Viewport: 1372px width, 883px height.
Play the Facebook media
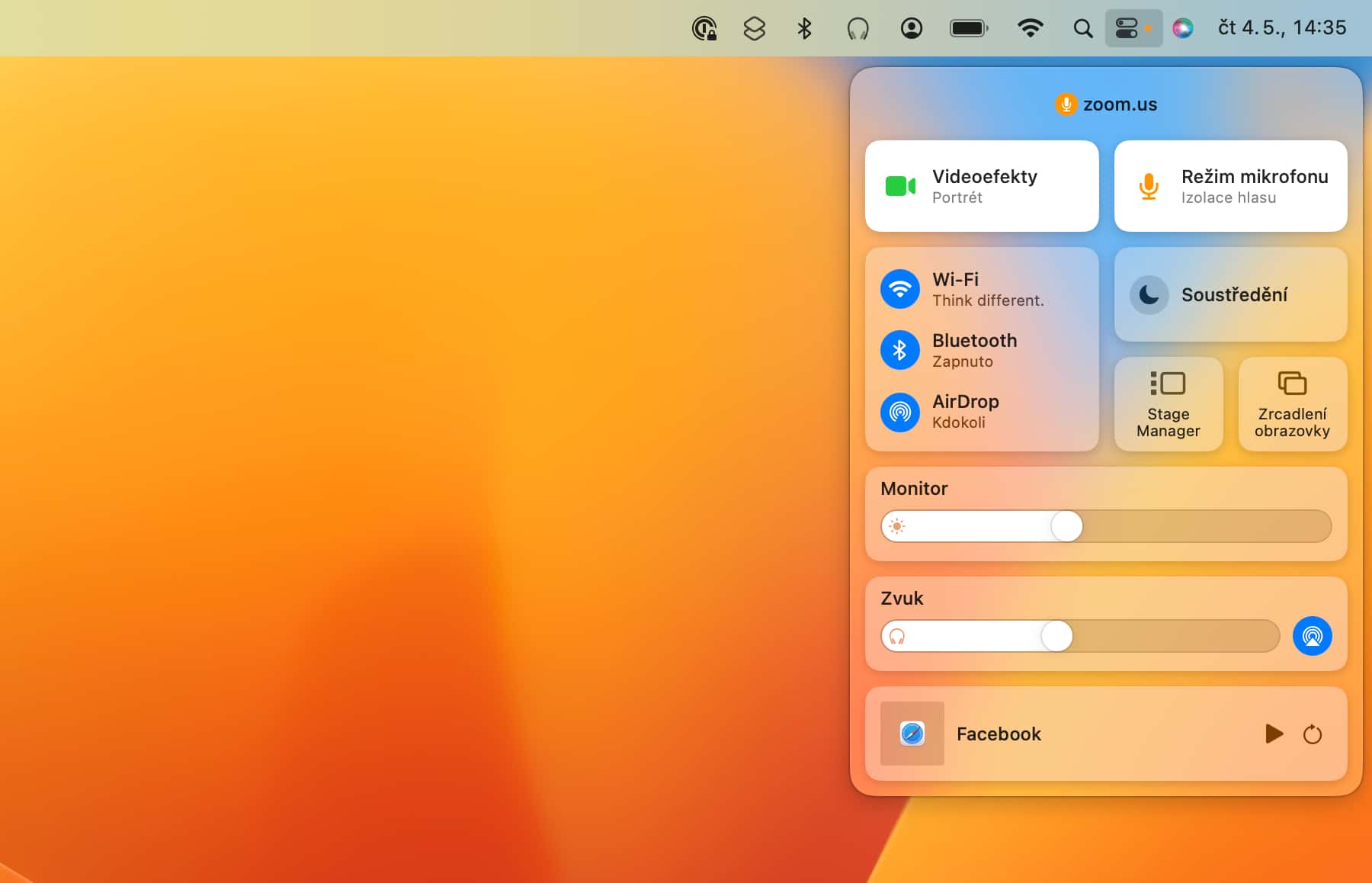(1274, 734)
